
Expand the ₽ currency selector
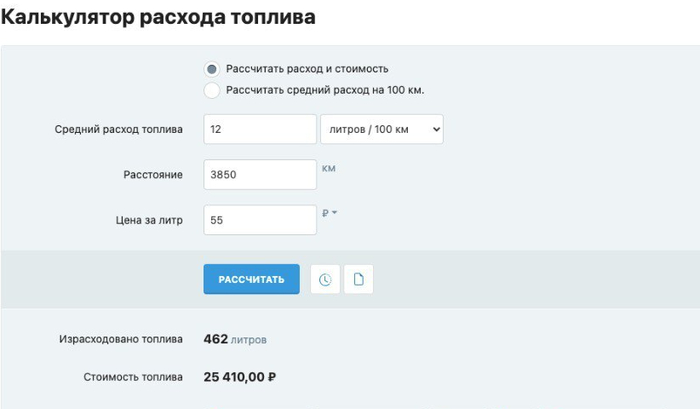click(331, 213)
